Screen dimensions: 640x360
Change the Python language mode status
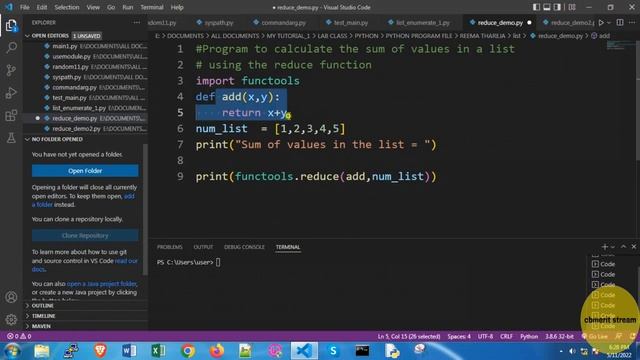tap(529, 336)
